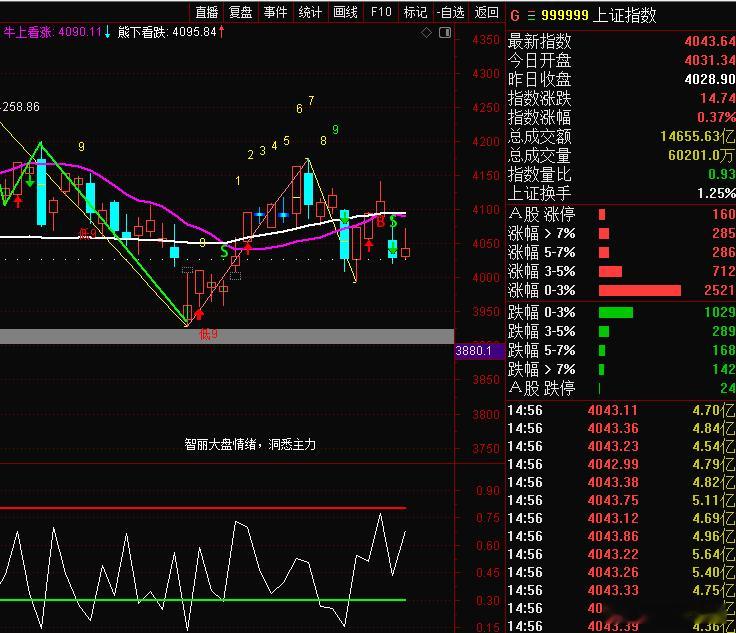
Task: Click the 上证指数 index name
Action: pos(625,15)
